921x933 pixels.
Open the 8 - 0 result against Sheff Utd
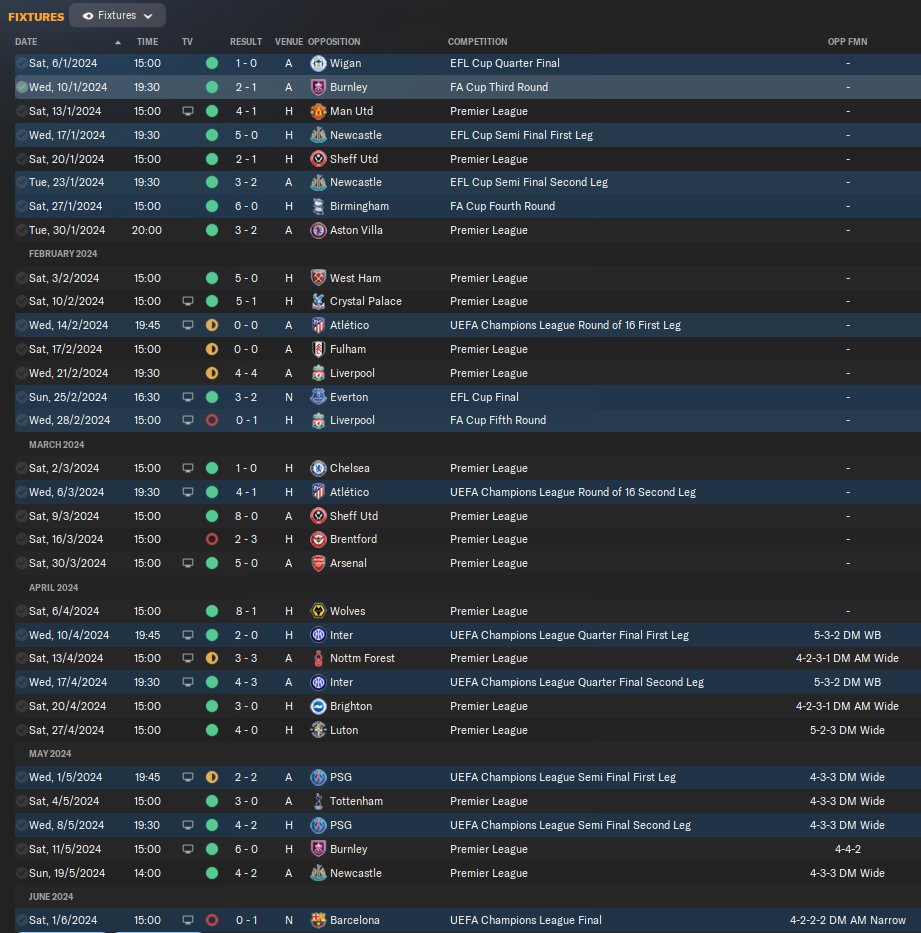(x=246, y=516)
